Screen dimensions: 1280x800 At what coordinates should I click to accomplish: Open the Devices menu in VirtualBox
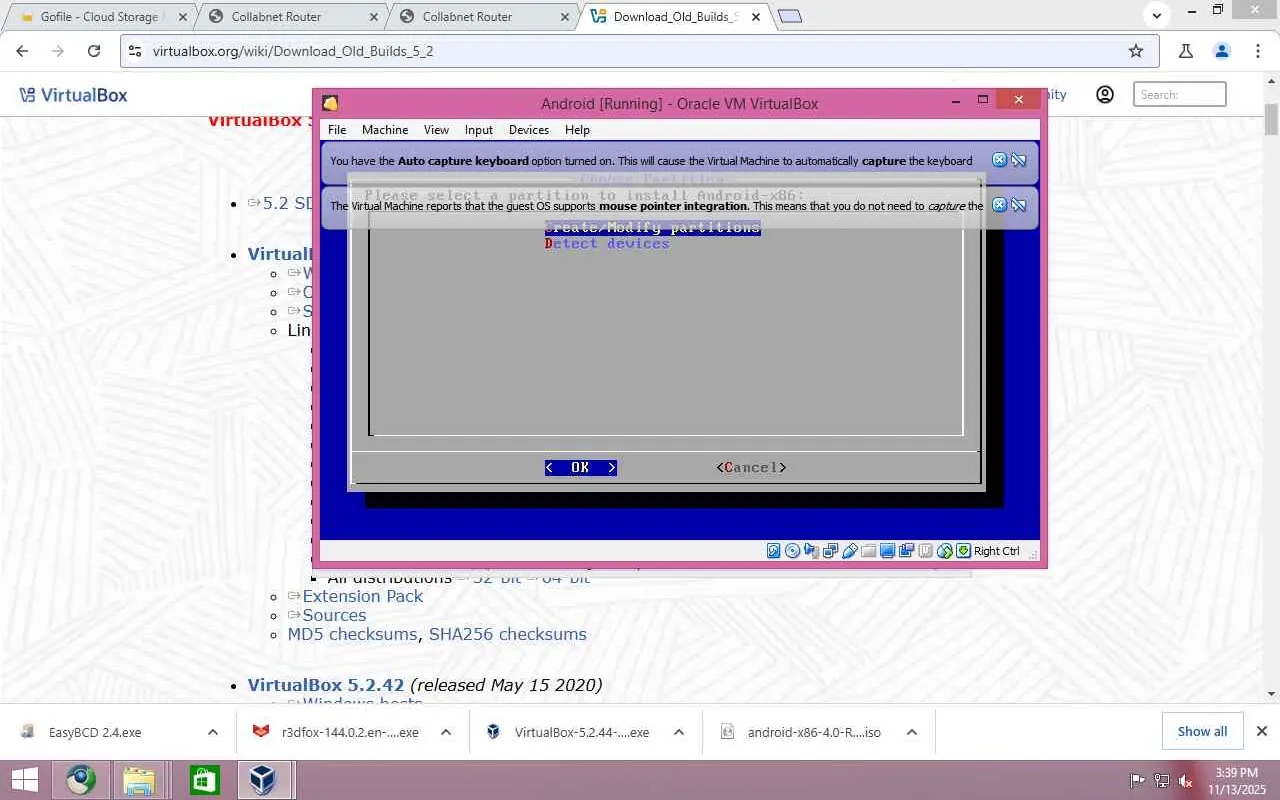529,130
